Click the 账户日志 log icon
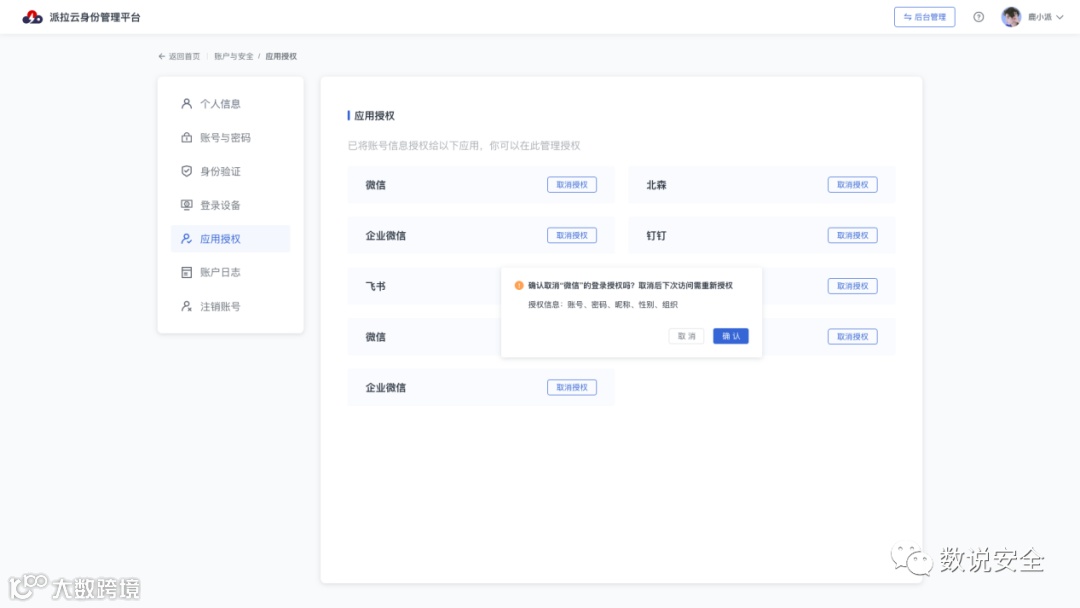The image size is (1080, 608). [x=186, y=272]
